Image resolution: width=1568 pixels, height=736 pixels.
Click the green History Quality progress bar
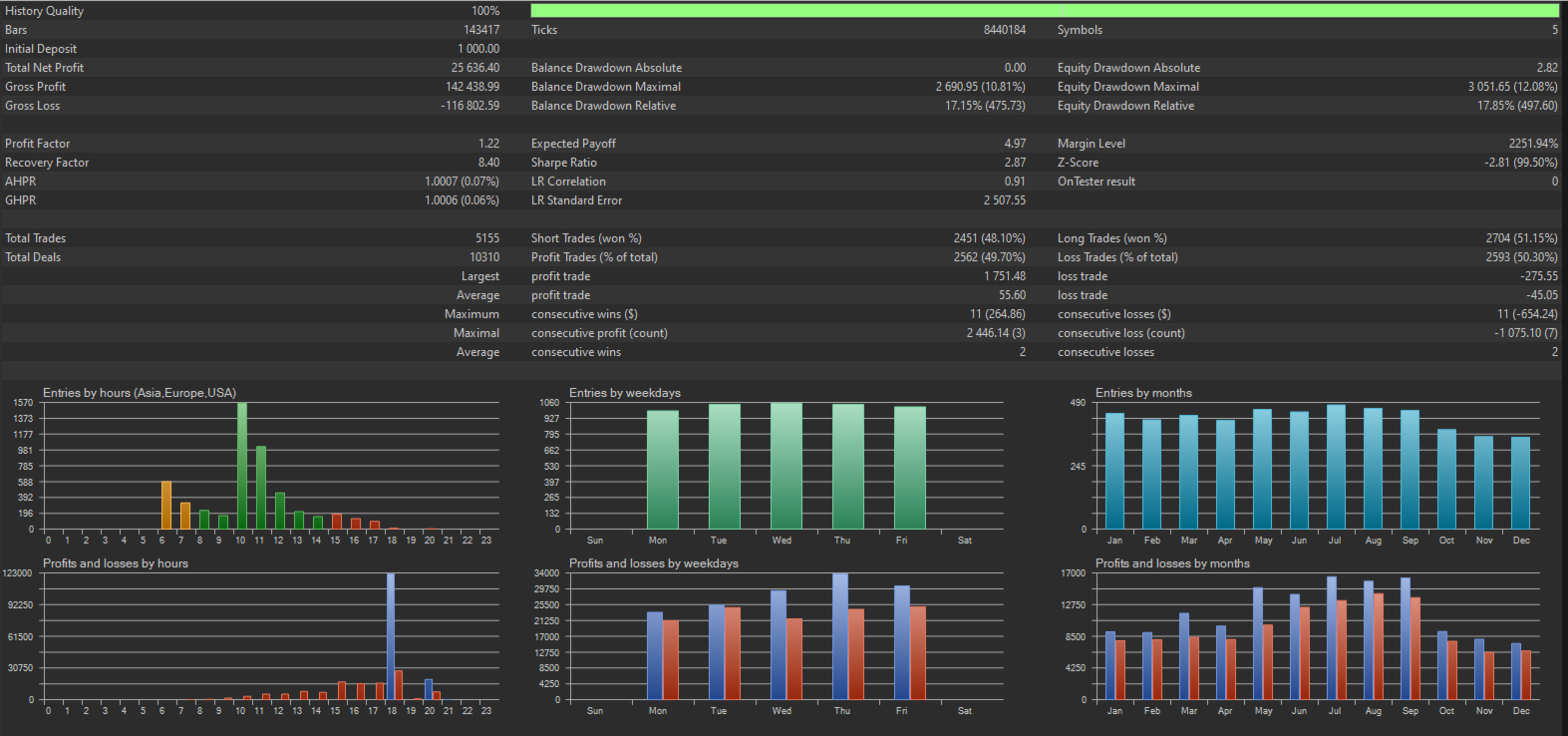pyautogui.click(x=1044, y=11)
